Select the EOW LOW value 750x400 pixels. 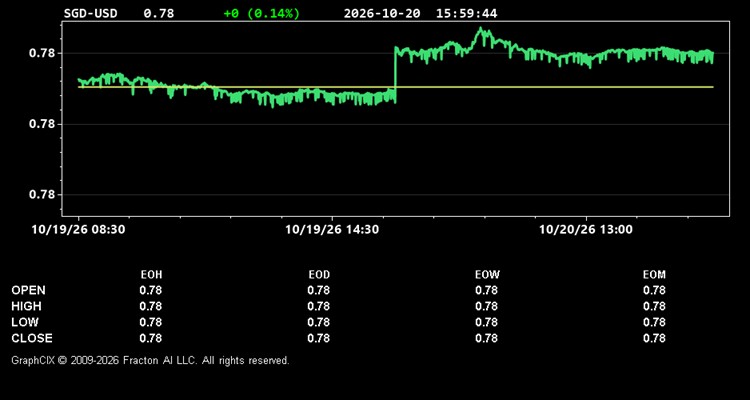click(x=486, y=322)
